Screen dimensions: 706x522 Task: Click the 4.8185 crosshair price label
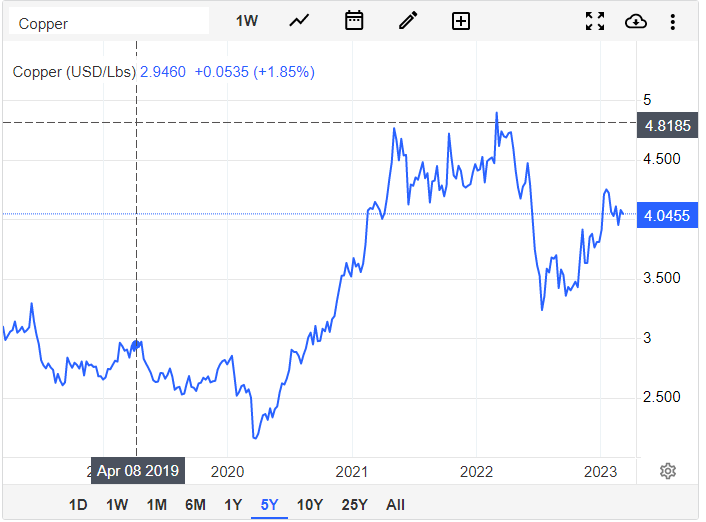tap(667, 126)
